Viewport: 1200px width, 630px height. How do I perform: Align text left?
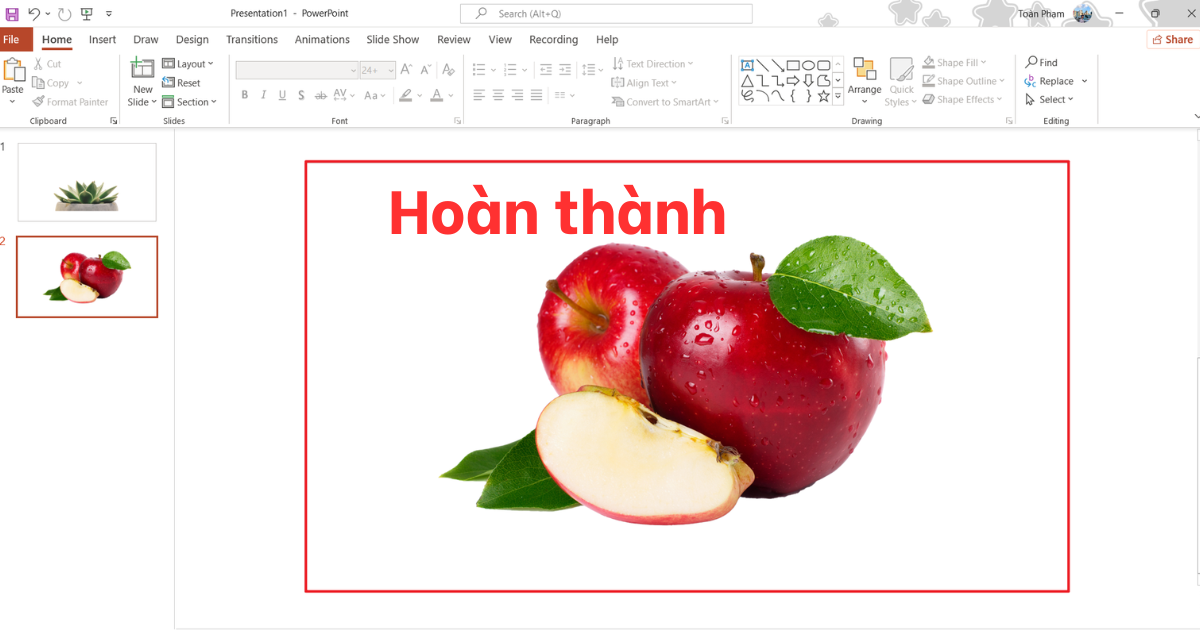click(x=479, y=95)
